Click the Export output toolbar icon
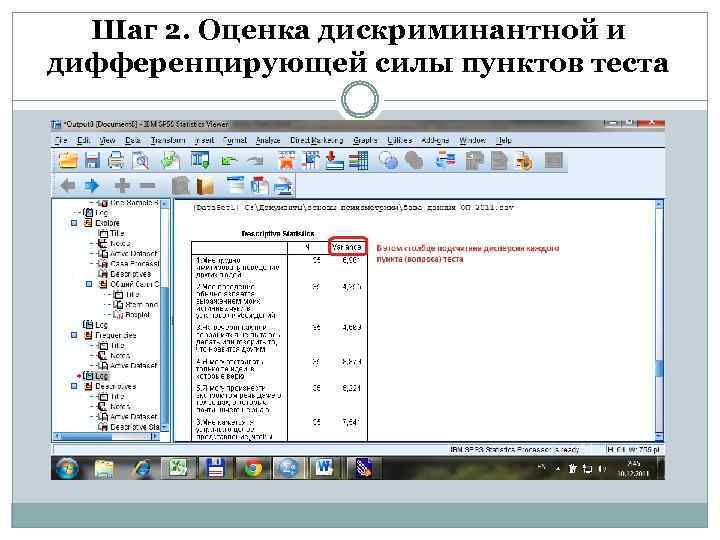This screenshot has width=720, height=540. click(170, 161)
